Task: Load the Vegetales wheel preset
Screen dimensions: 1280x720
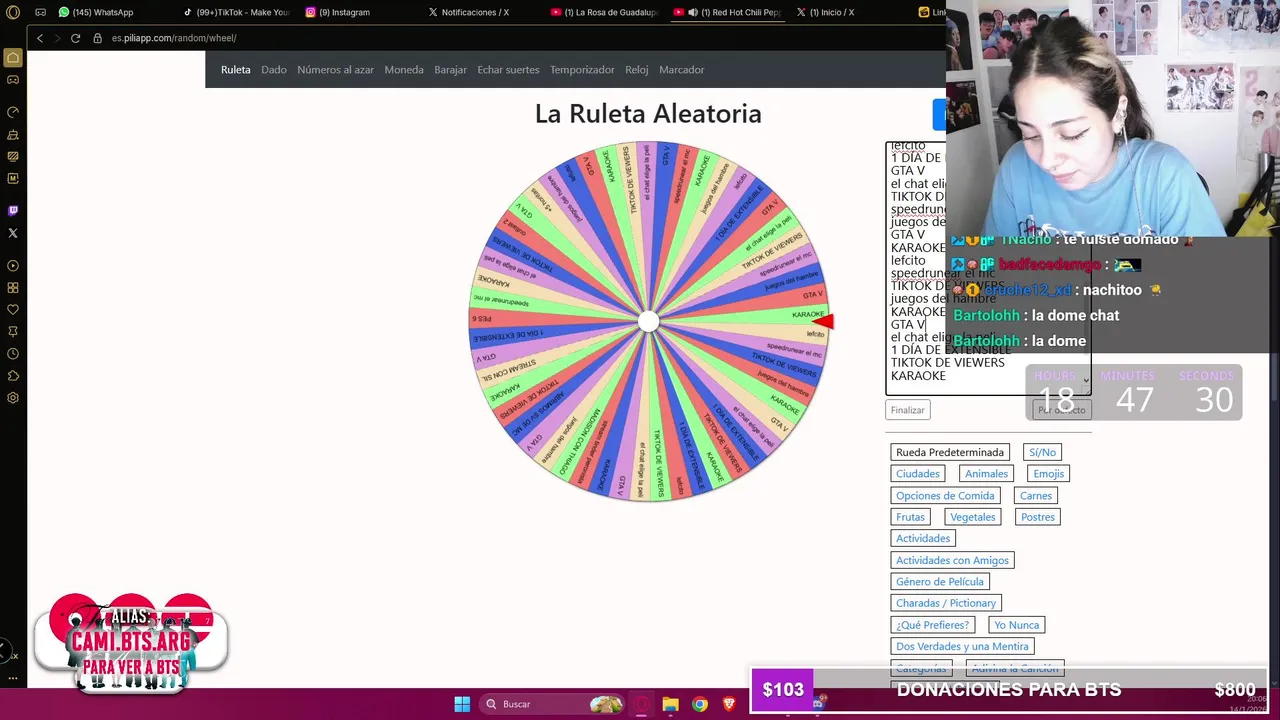Action: point(973,517)
